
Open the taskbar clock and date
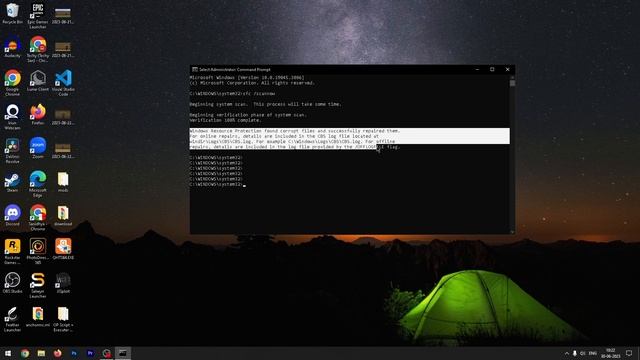point(611,353)
